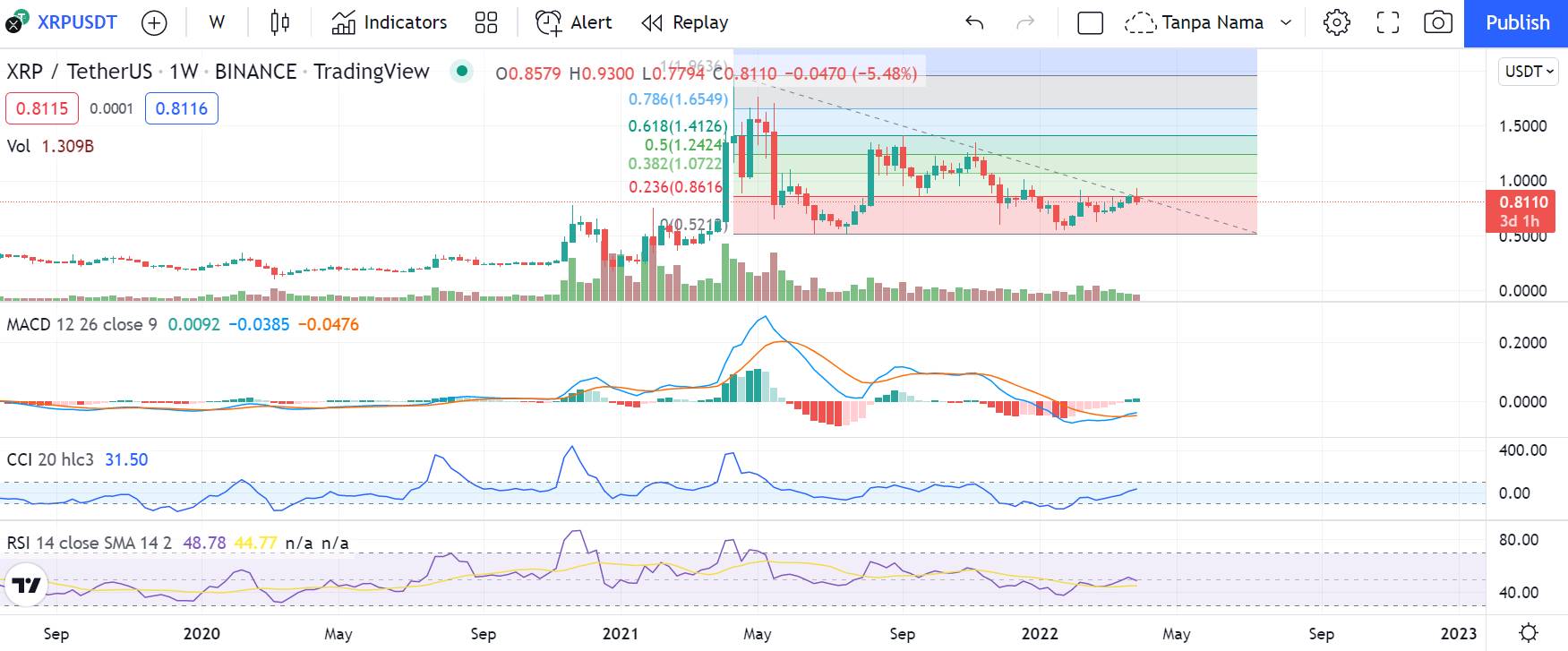Open chart settings gear icon
The image size is (1568, 651).
[x=1337, y=22]
